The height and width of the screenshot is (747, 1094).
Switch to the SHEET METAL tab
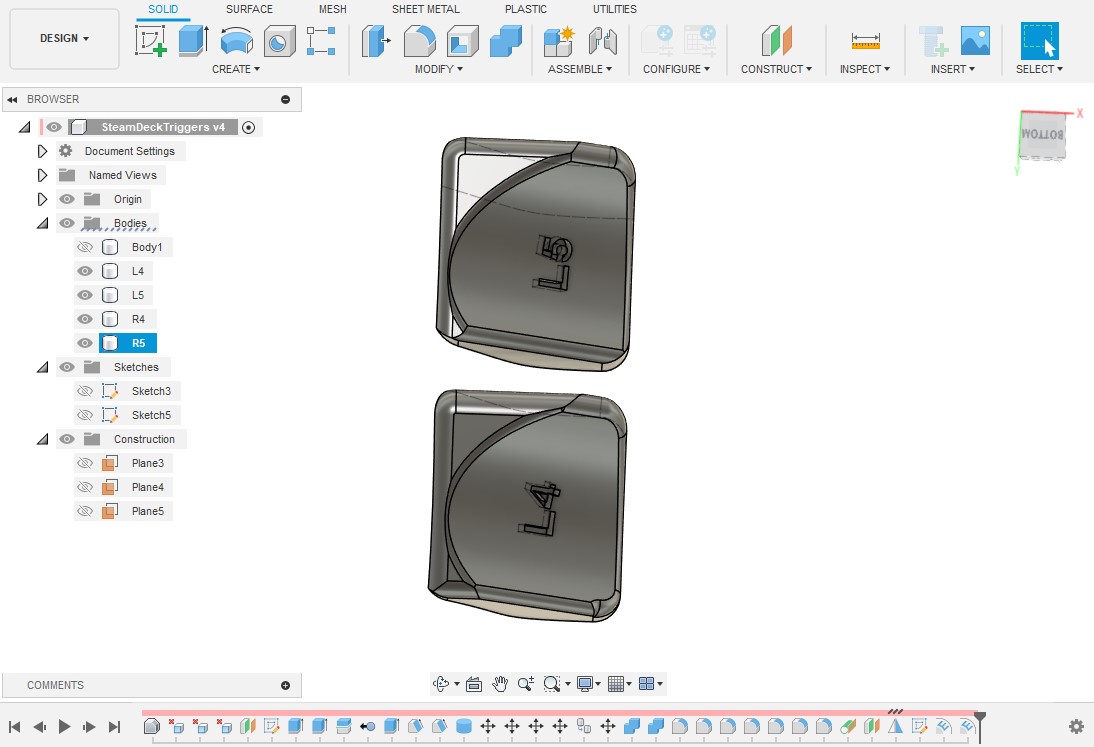point(426,9)
